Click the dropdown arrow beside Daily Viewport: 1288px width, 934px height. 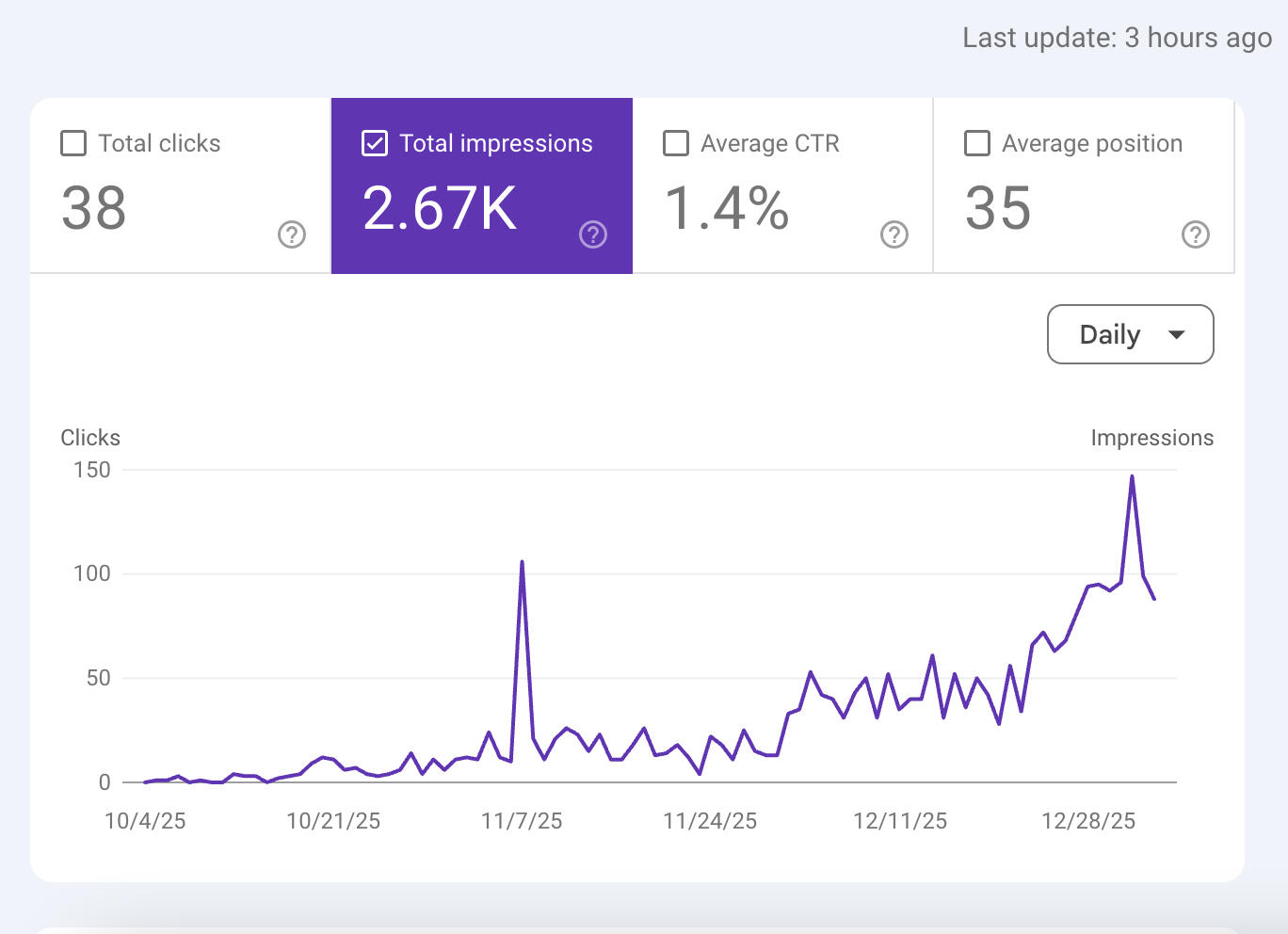[1176, 334]
